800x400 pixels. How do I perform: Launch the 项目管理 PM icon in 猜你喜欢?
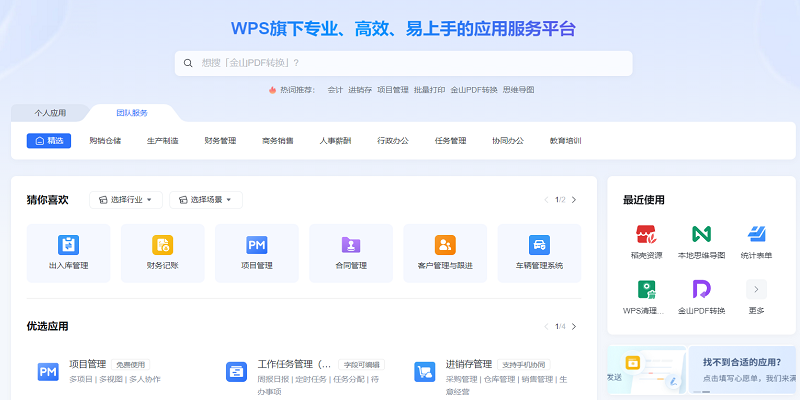tap(257, 245)
